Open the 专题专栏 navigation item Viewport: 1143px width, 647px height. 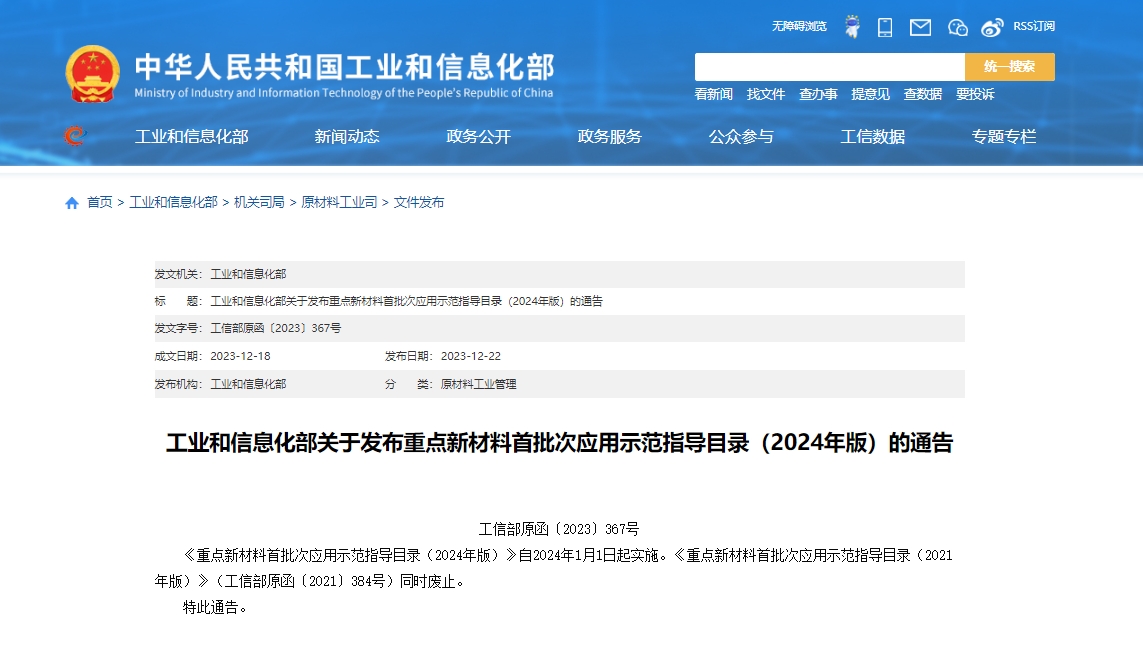coord(1003,137)
